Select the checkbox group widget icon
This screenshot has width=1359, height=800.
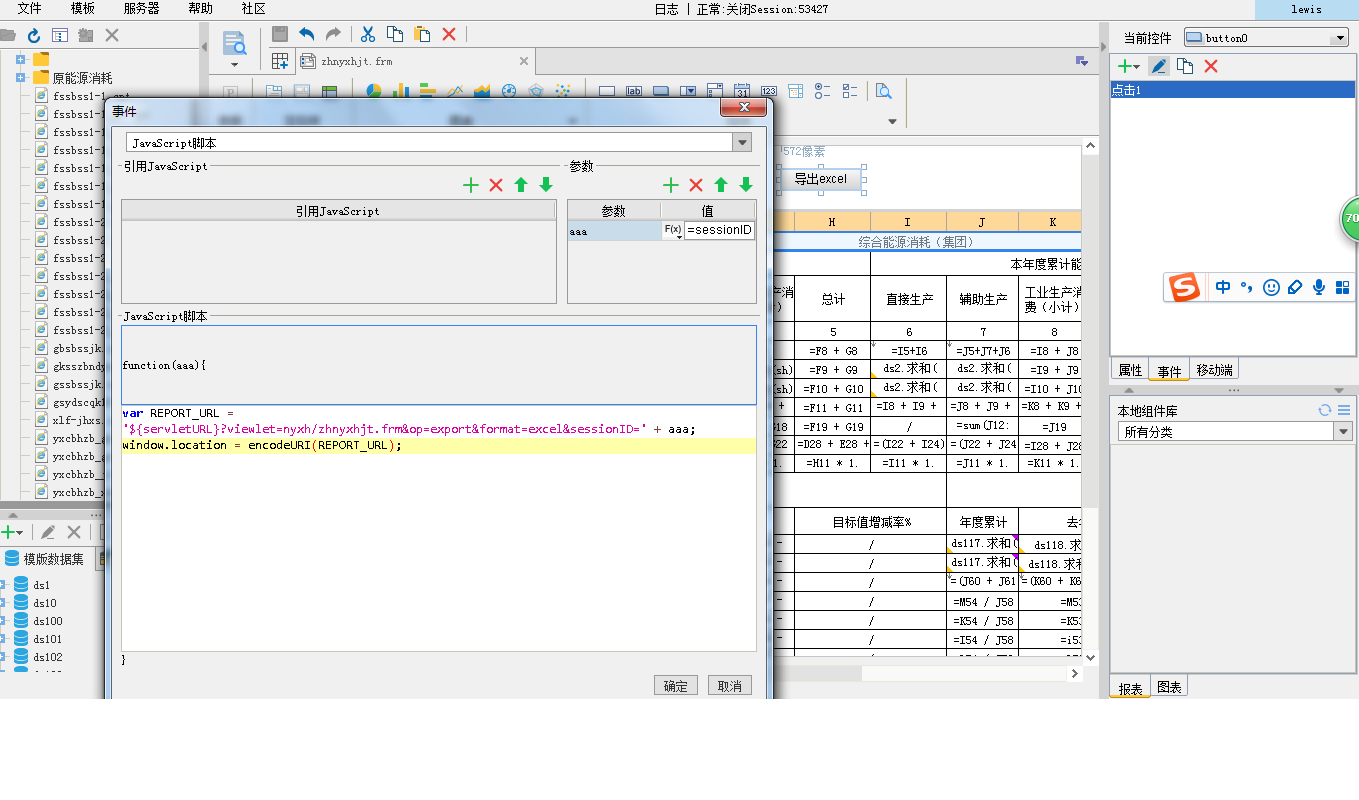point(850,91)
